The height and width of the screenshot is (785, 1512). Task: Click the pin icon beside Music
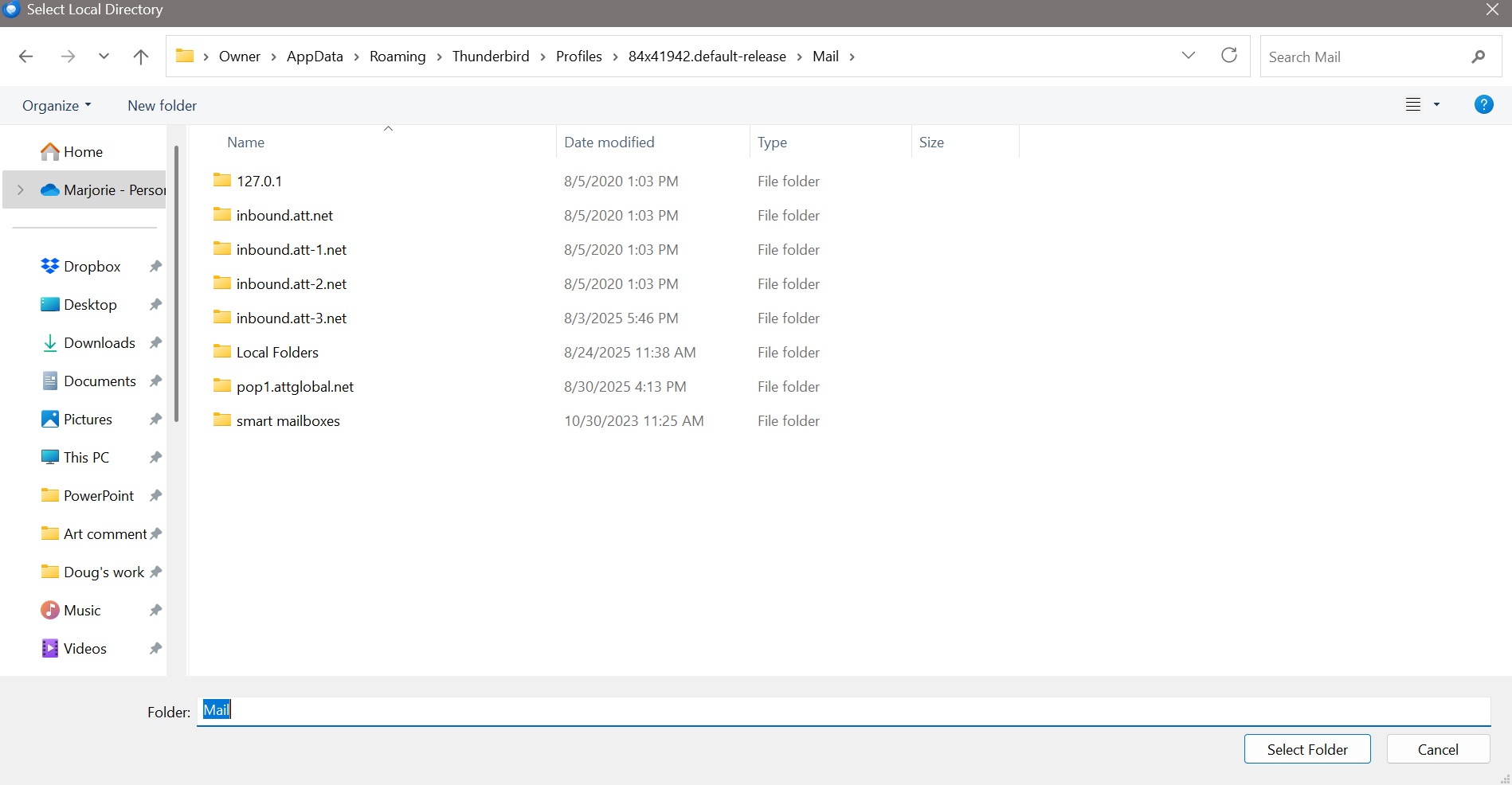click(155, 610)
